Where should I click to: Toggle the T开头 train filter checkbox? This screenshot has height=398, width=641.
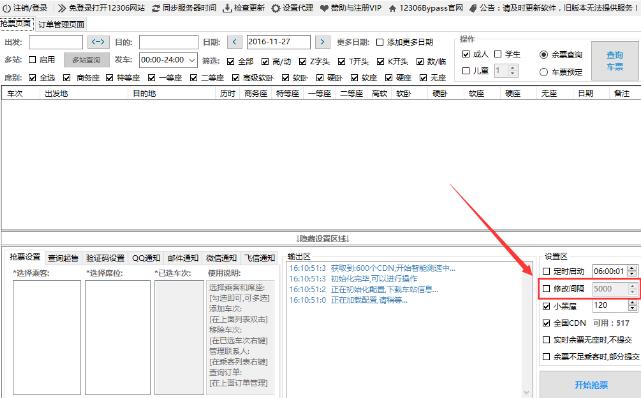tap(342, 61)
